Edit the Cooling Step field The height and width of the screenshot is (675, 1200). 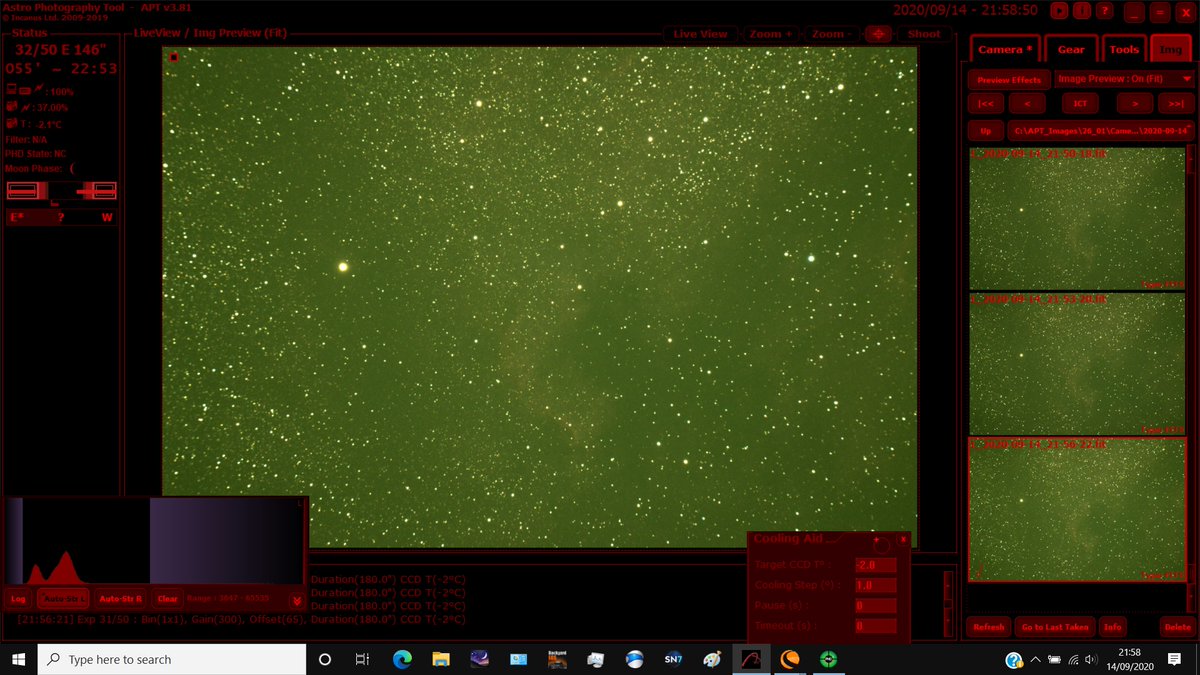click(x=875, y=586)
